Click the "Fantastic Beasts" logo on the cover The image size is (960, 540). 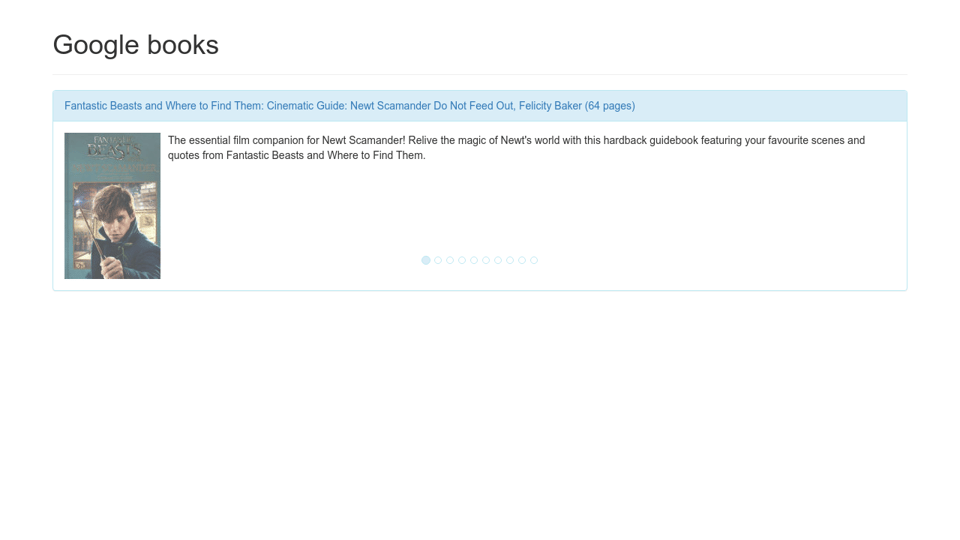112,147
